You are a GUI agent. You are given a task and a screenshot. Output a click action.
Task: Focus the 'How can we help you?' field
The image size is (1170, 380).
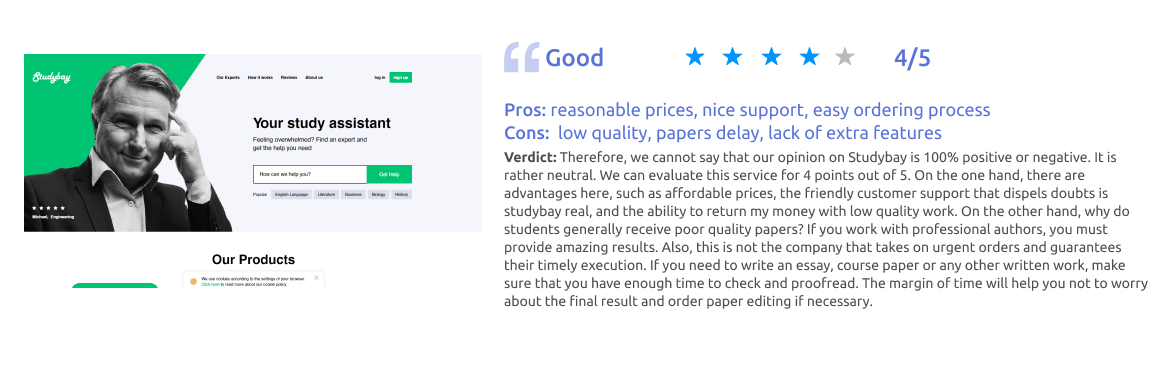coord(310,174)
